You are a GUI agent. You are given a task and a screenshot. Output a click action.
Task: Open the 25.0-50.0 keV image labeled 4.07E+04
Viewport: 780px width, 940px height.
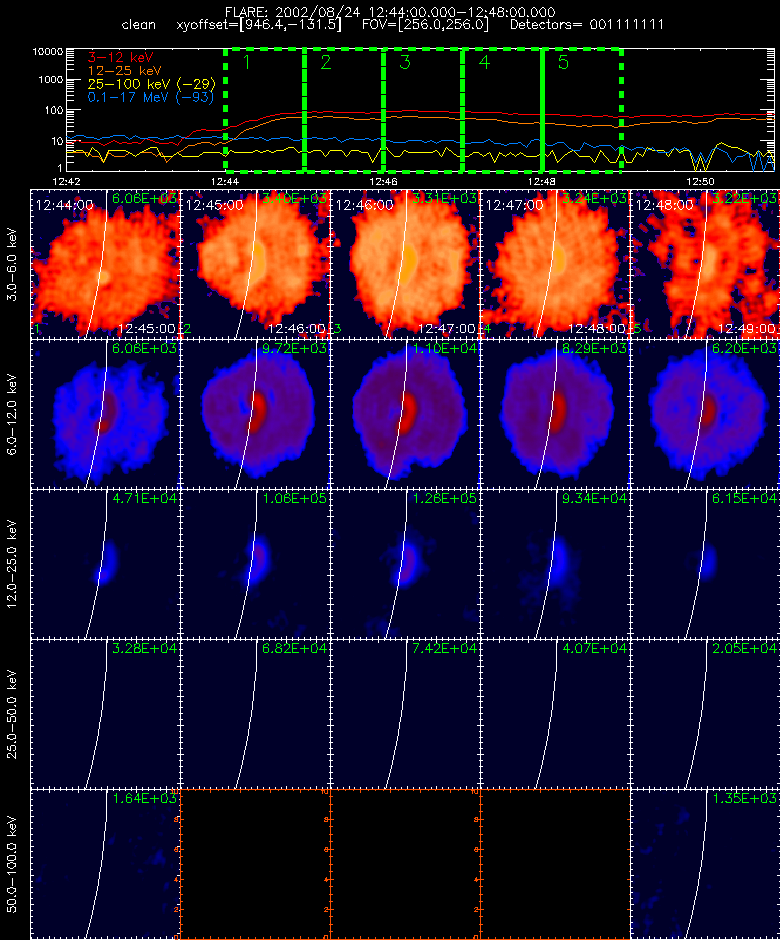coord(555,714)
